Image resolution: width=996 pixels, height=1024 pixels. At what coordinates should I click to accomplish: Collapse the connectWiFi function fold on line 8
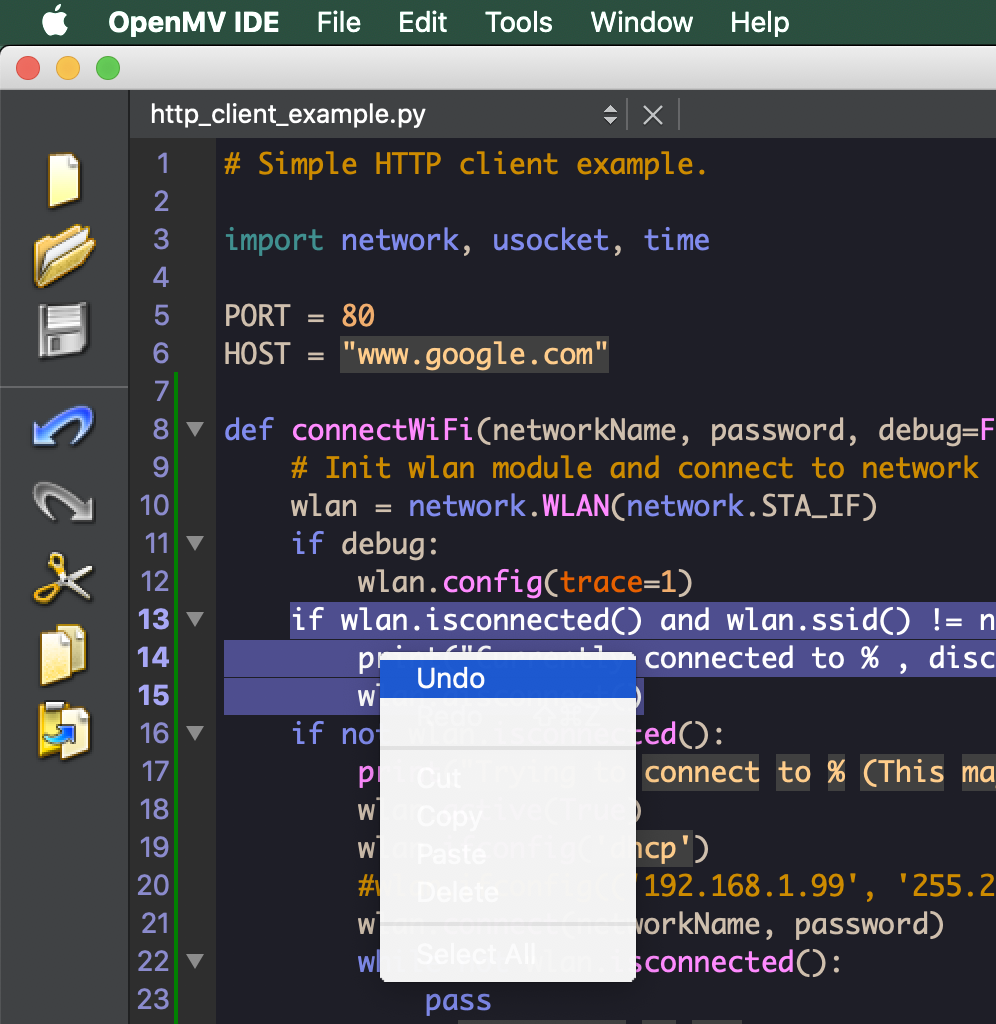(x=195, y=430)
